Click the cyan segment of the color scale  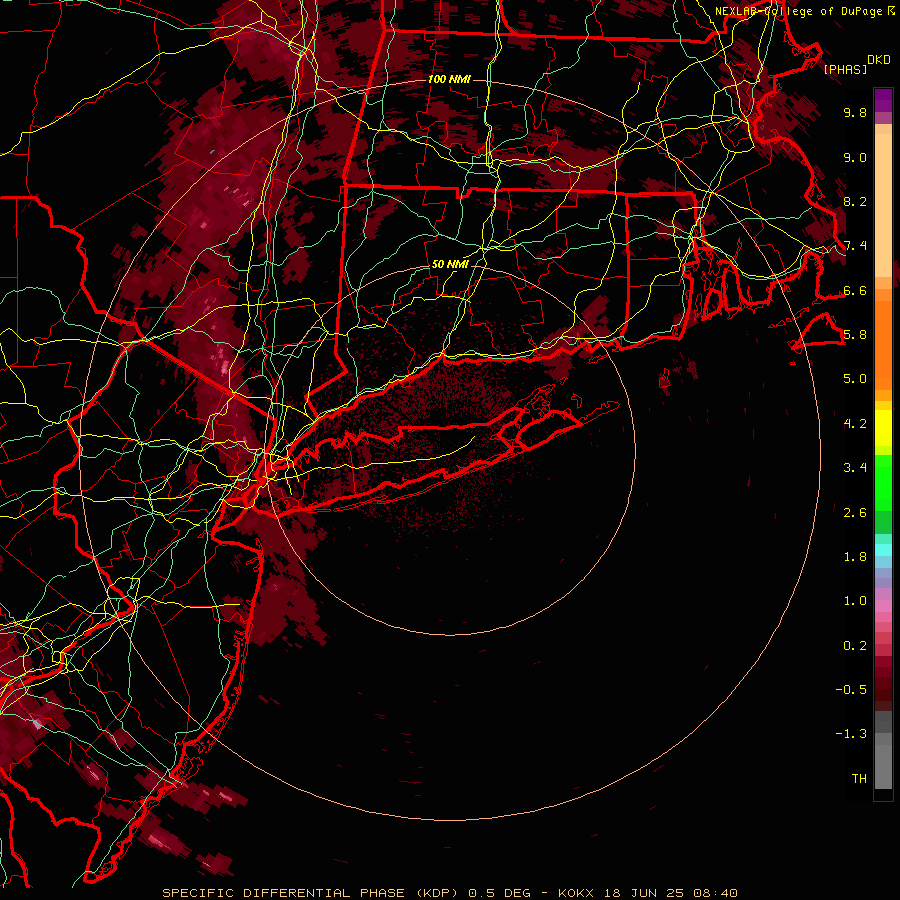pyautogui.click(x=883, y=550)
